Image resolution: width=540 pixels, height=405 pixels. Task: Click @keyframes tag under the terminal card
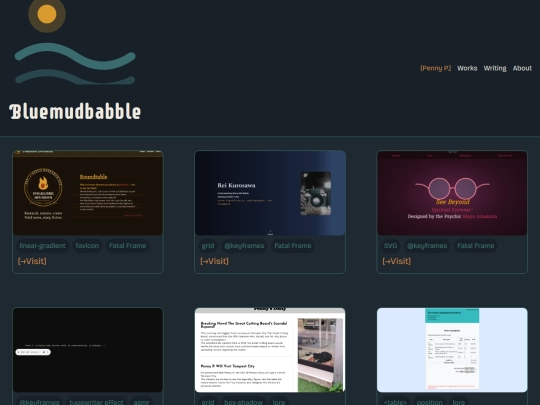(x=39, y=402)
